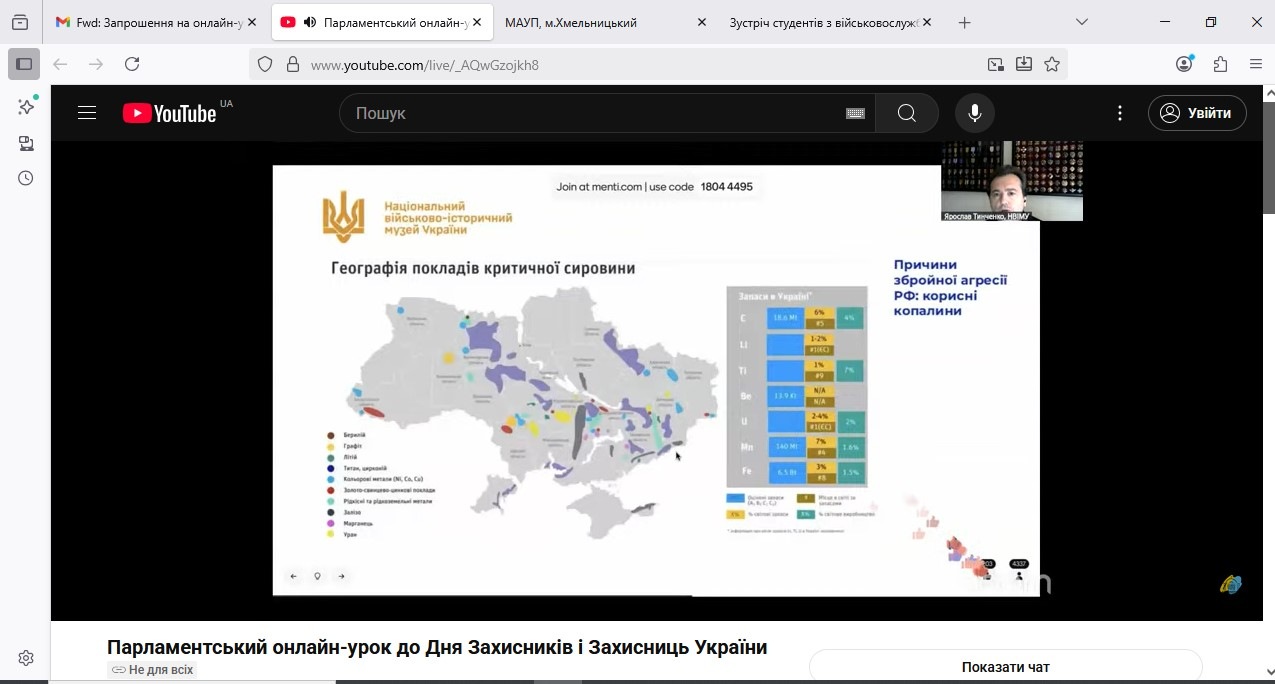The height and width of the screenshot is (684, 1275).
Task: Open the Firefox application menu
Action: tap(1256, 64)
